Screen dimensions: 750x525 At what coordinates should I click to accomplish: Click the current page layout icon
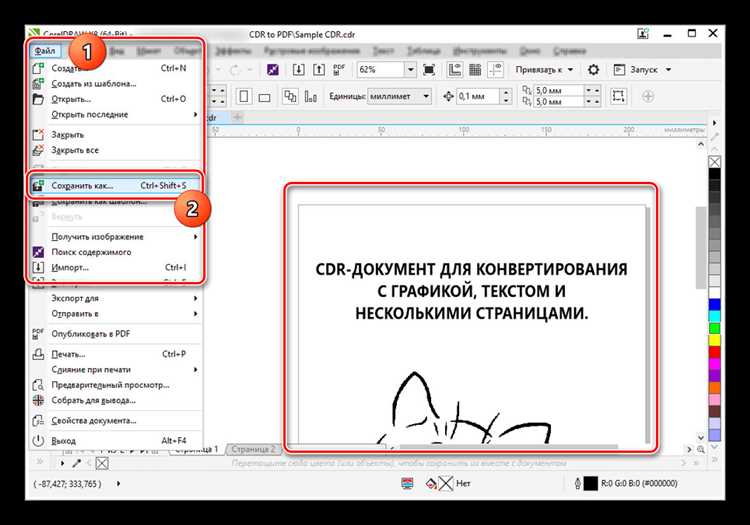pos(310,97)
